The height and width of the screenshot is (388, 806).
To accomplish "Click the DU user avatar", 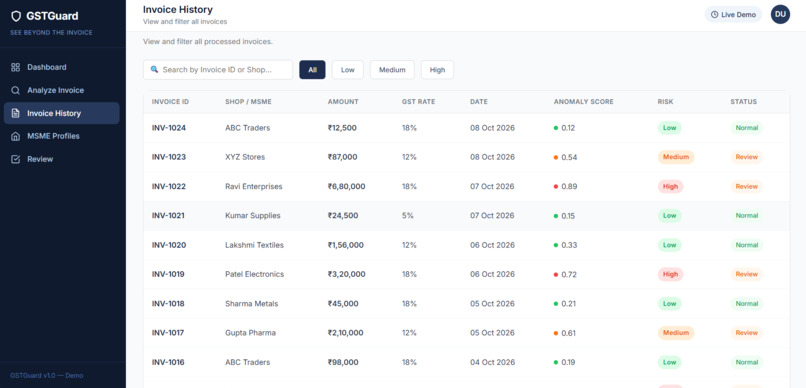I will click(780, 14).
